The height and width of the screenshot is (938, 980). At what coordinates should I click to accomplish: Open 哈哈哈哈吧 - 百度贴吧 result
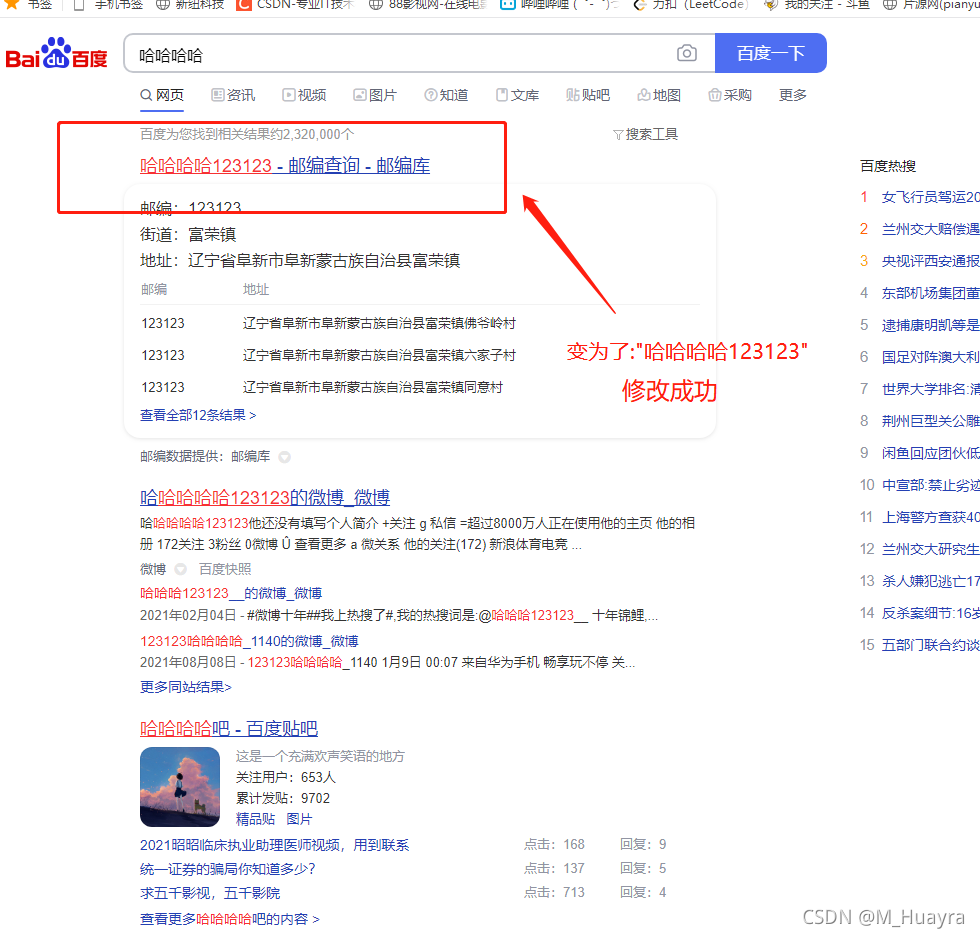[229, 729]
